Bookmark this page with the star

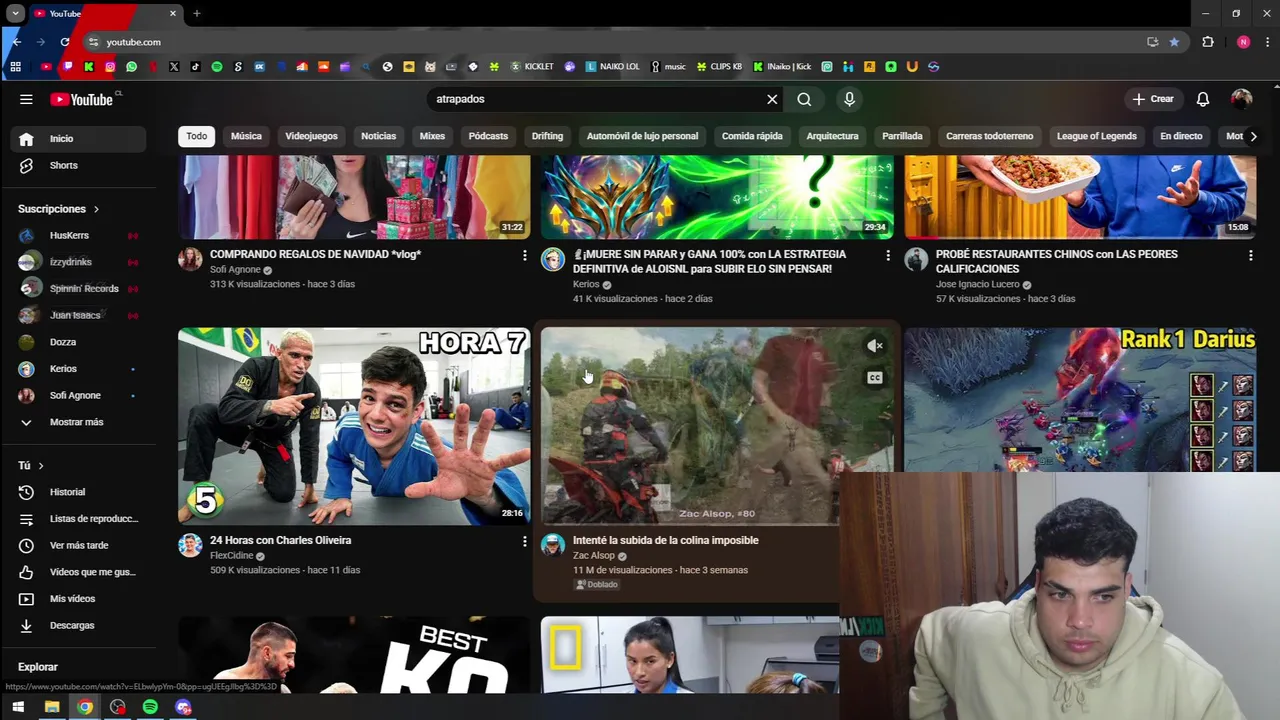point(1174,42)
